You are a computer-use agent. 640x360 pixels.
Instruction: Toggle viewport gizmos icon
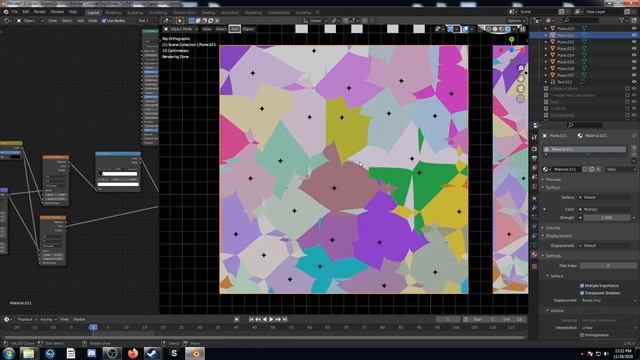point(450,29)
